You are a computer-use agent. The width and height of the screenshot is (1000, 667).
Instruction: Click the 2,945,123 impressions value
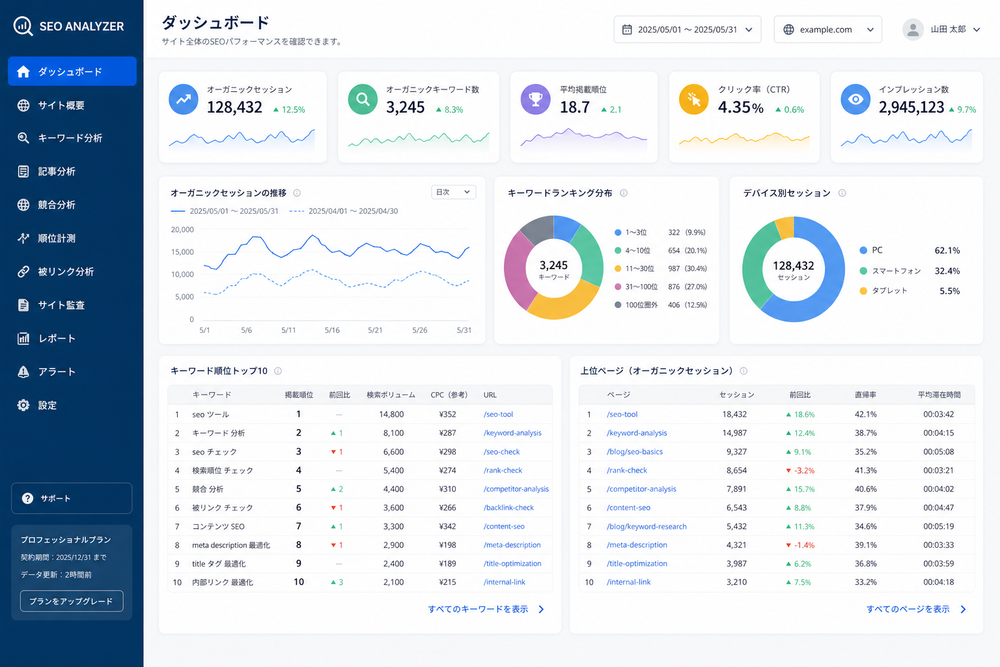[911, 107]
